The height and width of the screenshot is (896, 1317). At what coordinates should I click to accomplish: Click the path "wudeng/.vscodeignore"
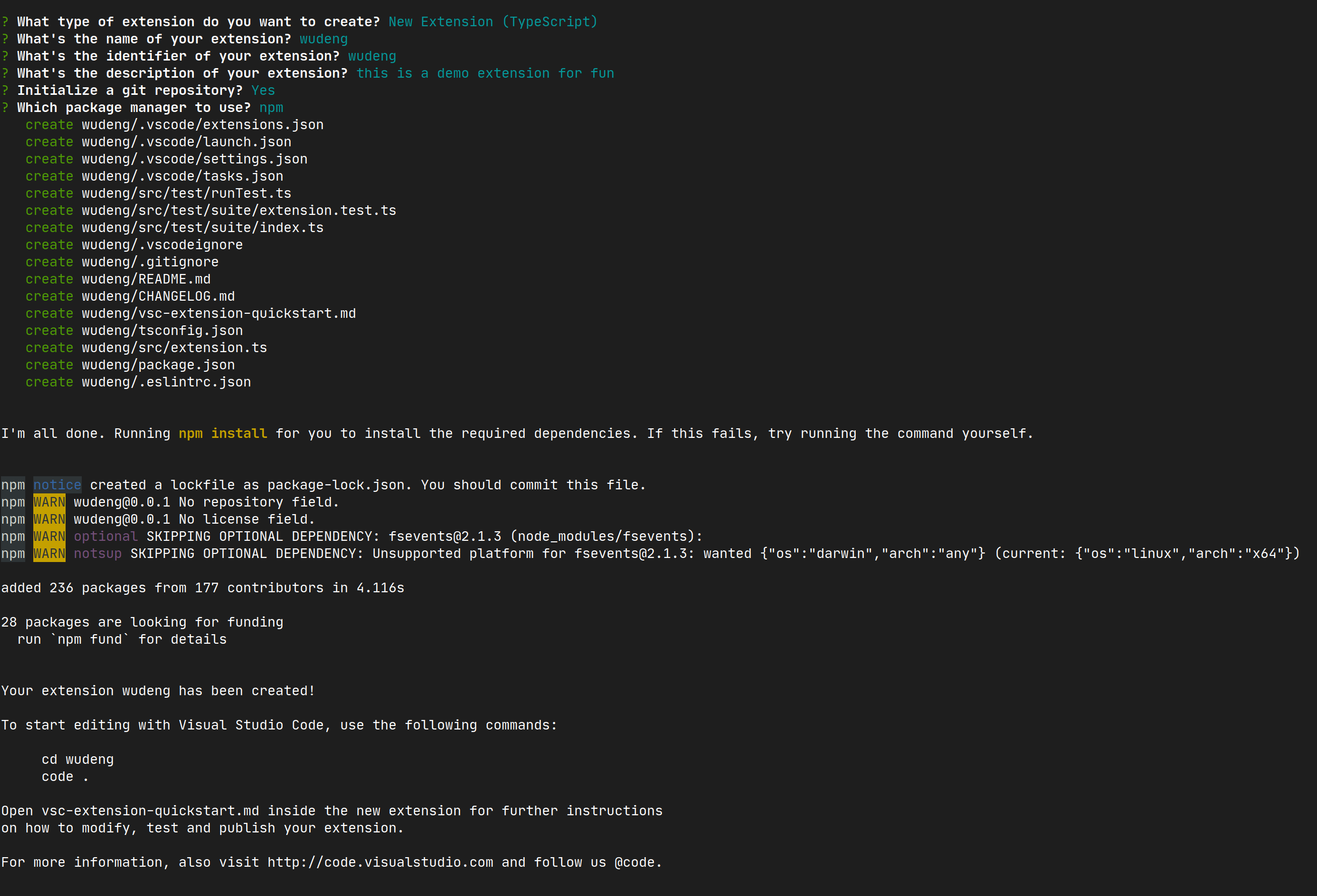tap(162, 245)
